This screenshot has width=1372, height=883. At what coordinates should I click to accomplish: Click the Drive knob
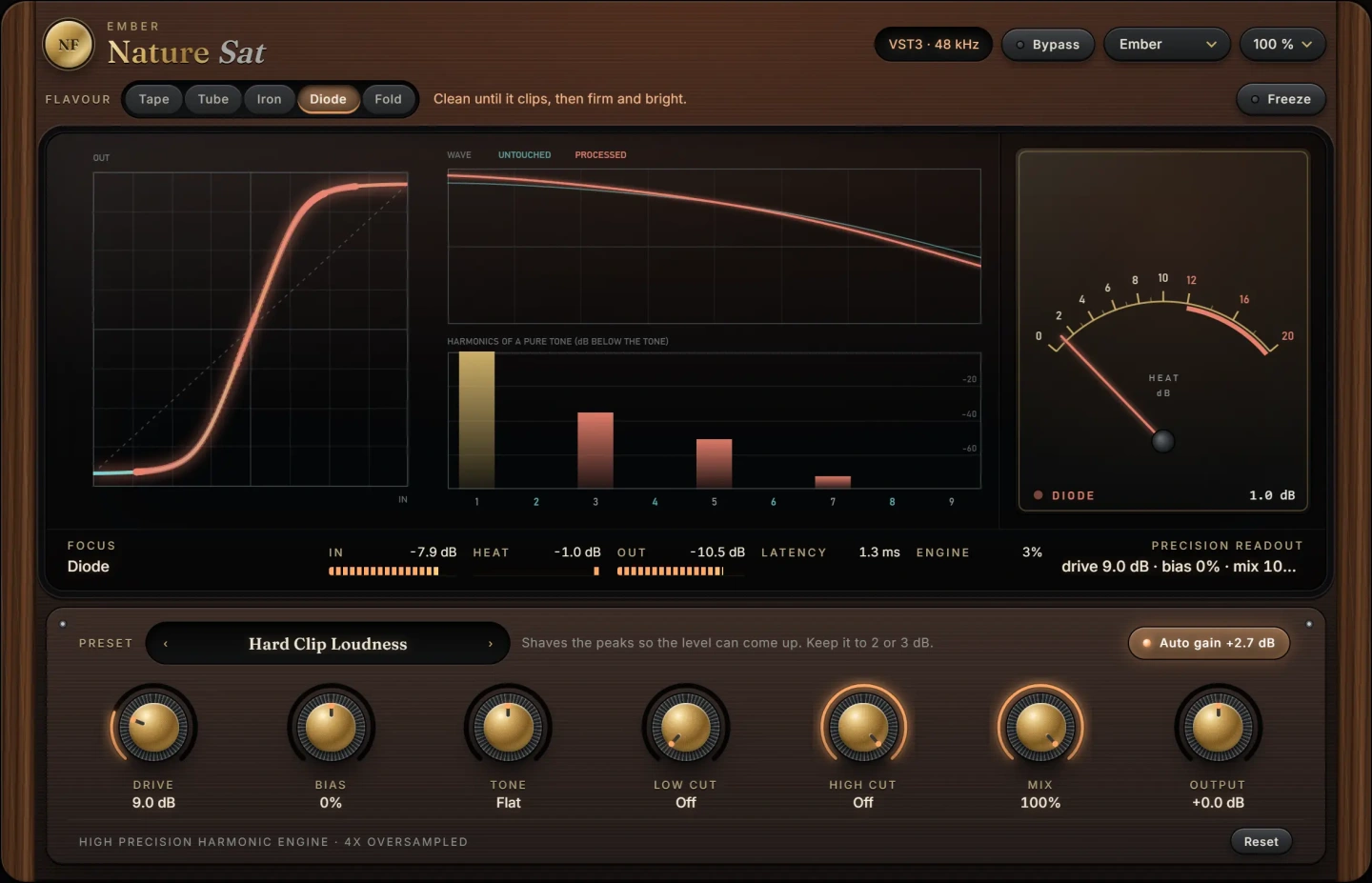[x=153, y=728]
